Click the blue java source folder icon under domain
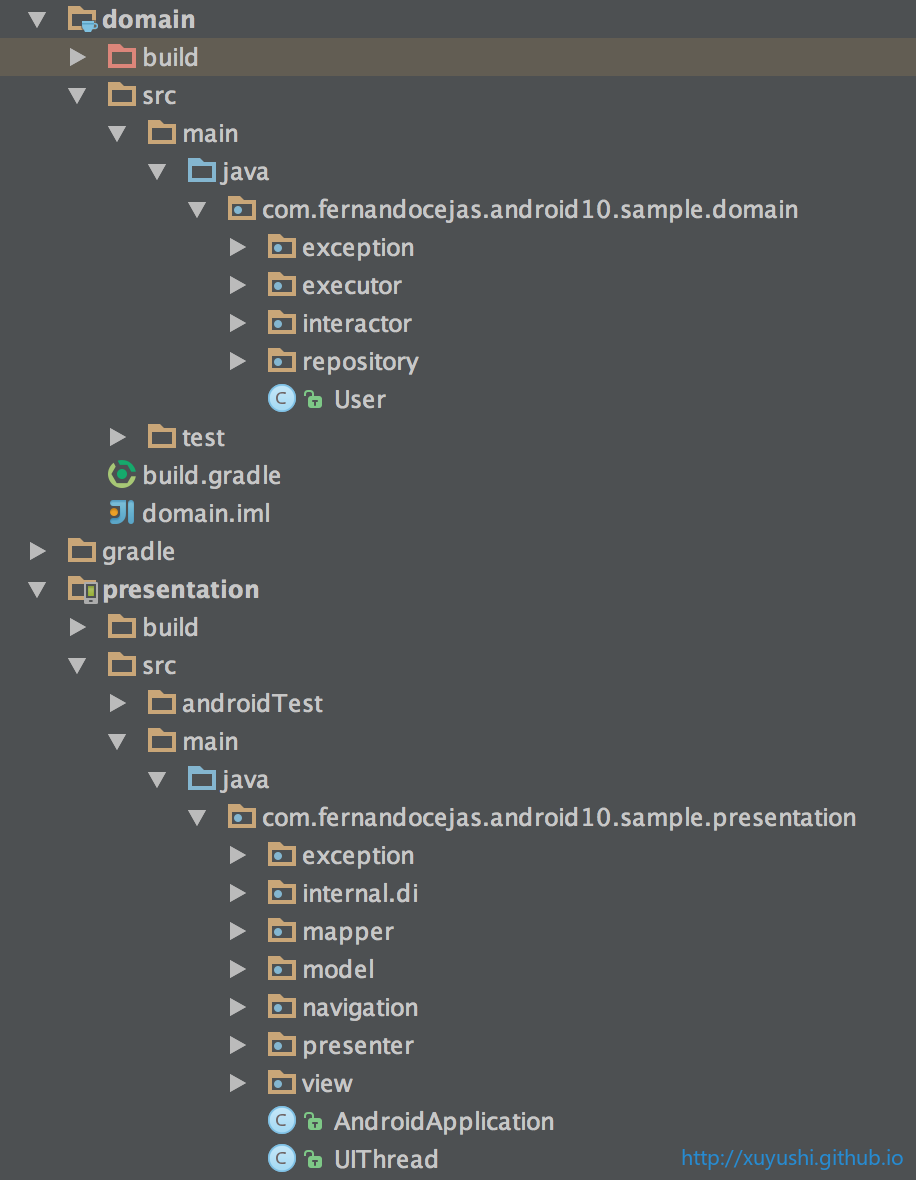This screenshot has width=916, height=1180. tap(201, 171)
